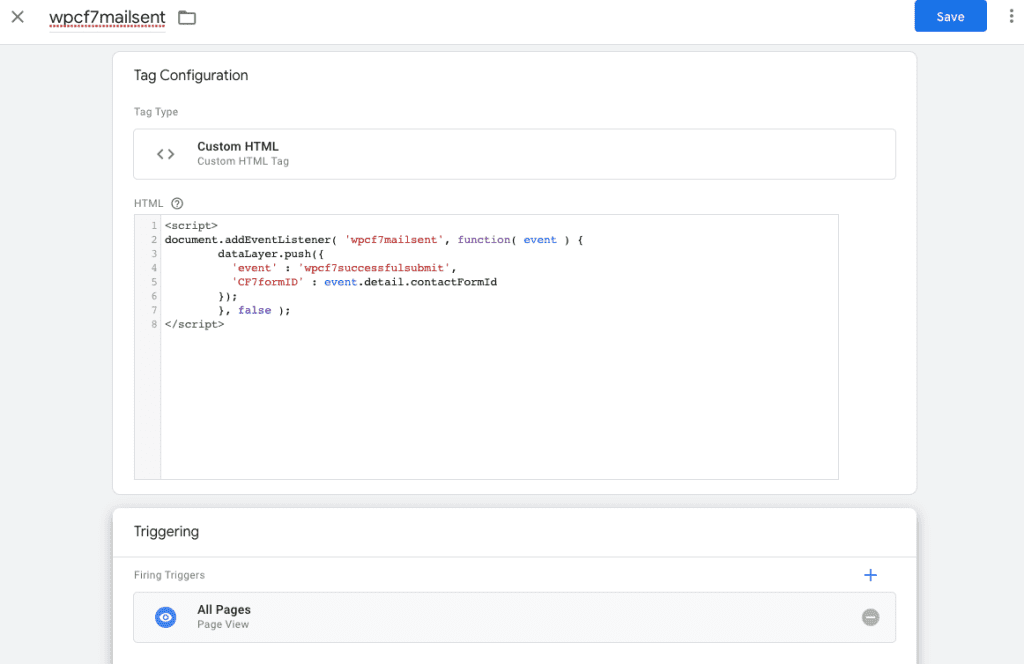The image size is (1024, 664).
Task: Click the folder icon beside tag name
Action: click(x=187, y=18)
